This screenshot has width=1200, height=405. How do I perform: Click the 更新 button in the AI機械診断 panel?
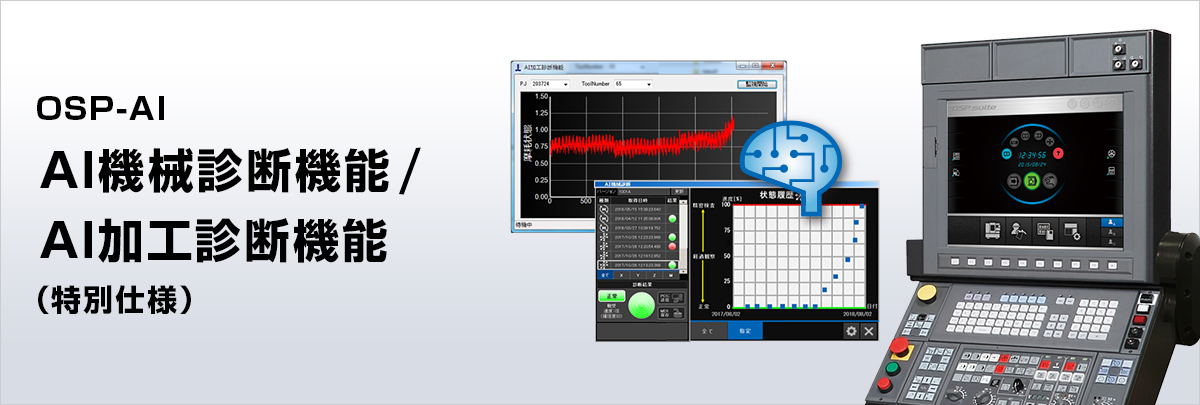(x=677, y=191)
